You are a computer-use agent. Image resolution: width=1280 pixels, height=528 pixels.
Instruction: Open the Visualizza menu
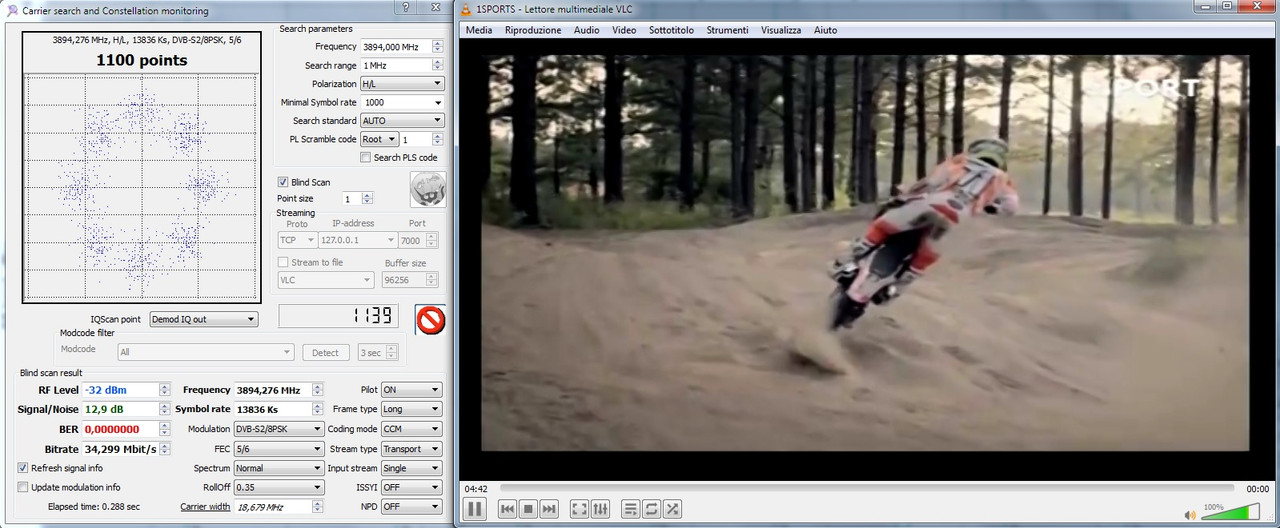(781, 30)
